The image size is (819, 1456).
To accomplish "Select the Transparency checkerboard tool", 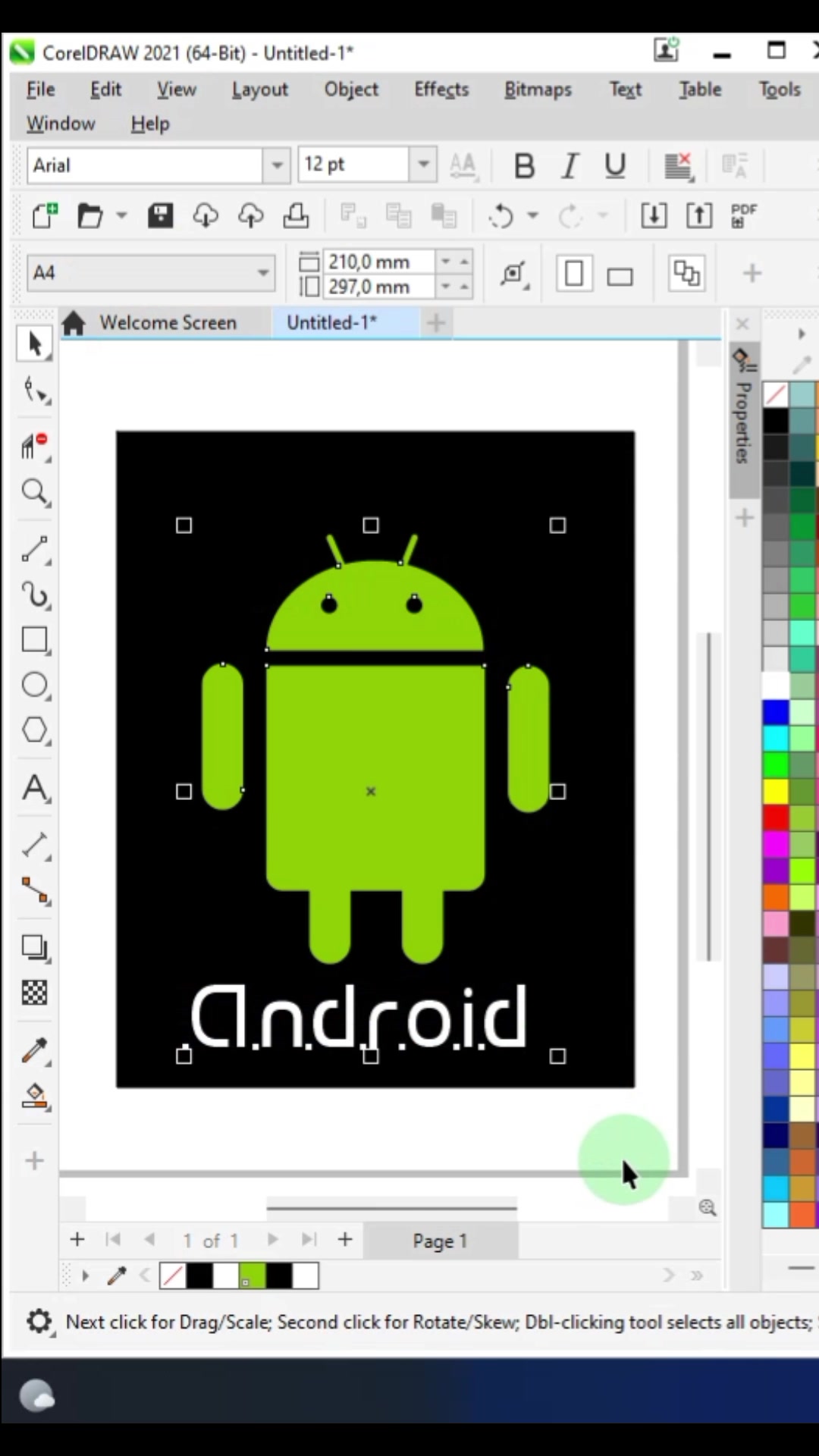I will (x=35, y=993).
